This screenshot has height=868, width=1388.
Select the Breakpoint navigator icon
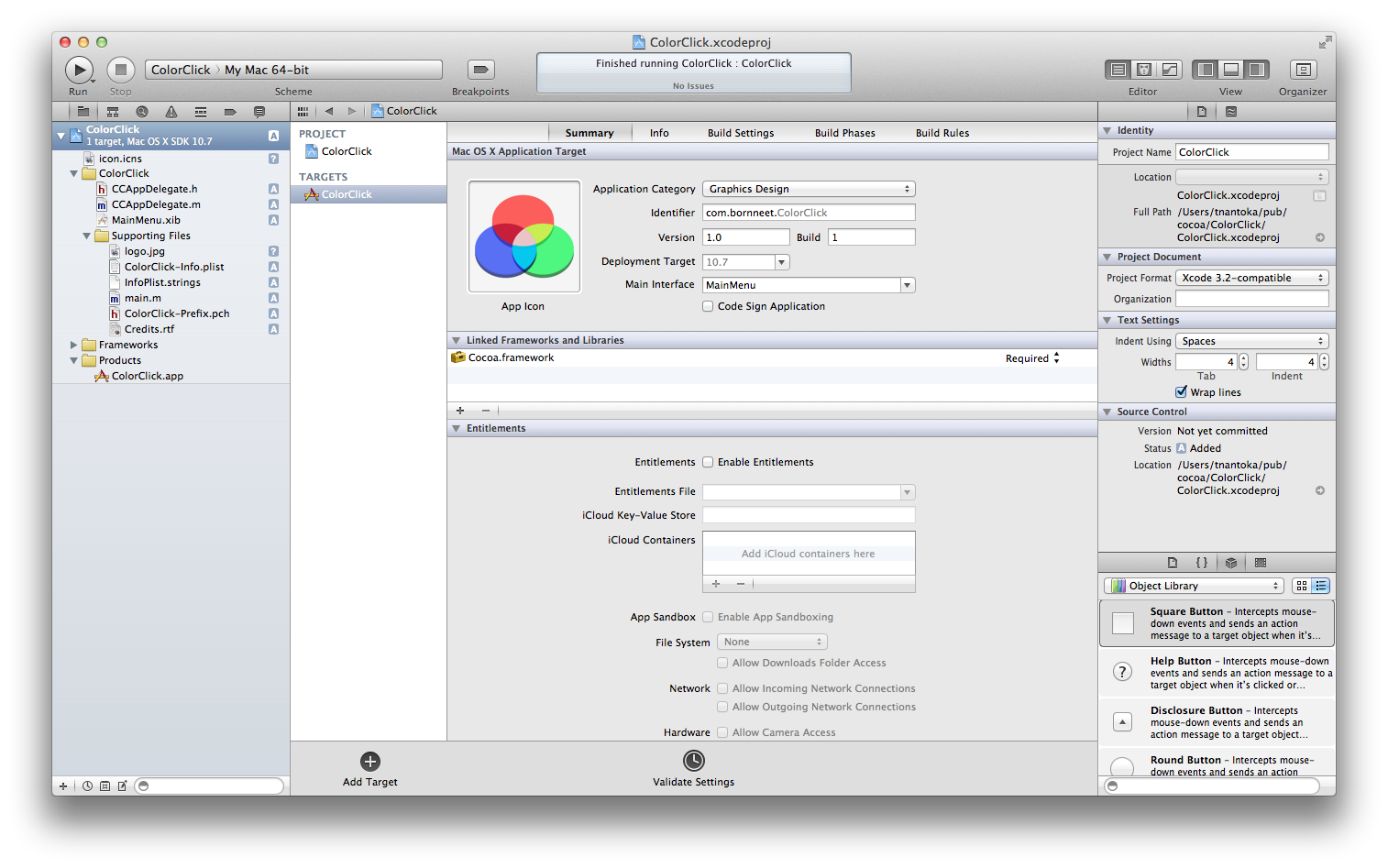coord(230,112)
